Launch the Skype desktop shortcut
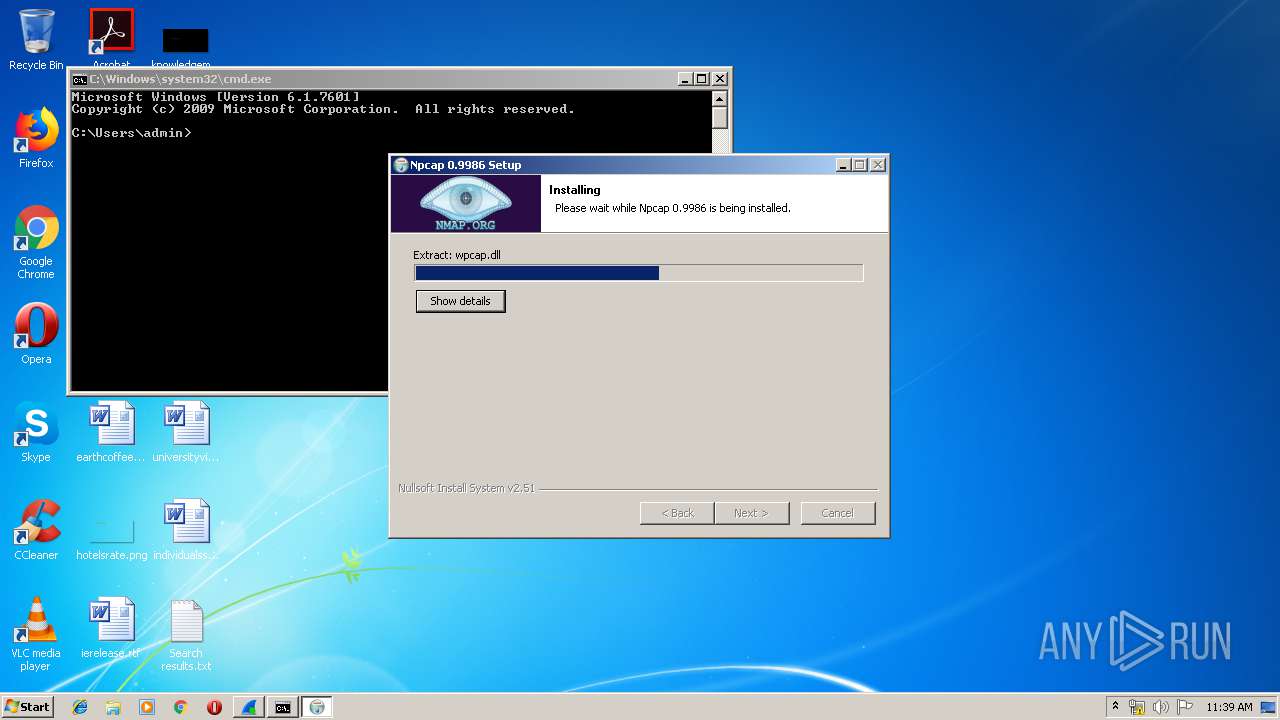 click(36, 432)
